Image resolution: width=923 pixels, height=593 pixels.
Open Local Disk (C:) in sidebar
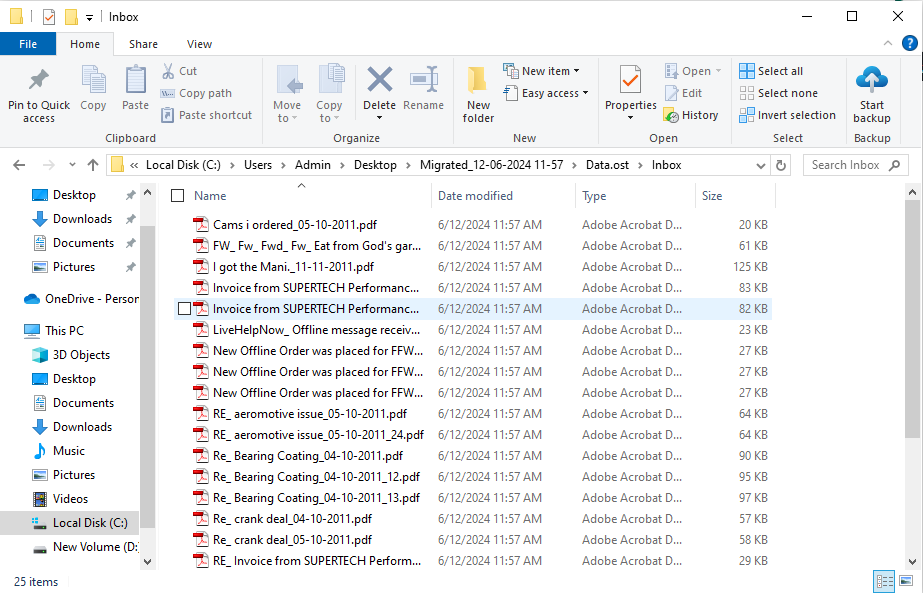80,523
